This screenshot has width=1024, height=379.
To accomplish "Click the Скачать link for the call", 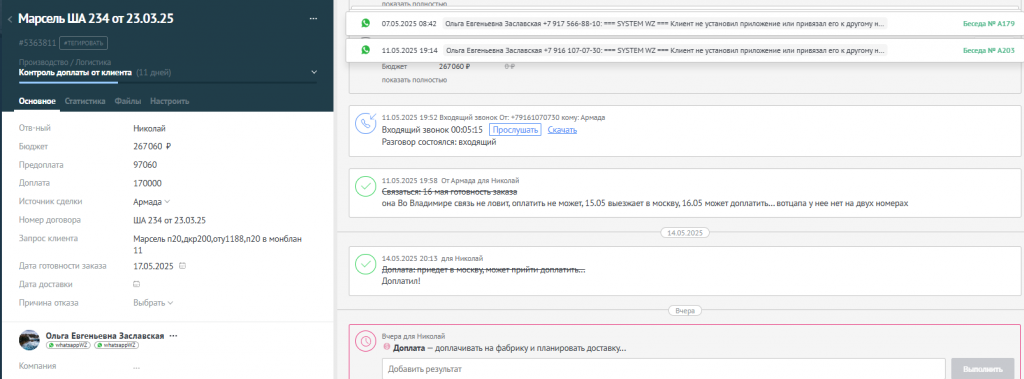I will [x=562, y=130].
